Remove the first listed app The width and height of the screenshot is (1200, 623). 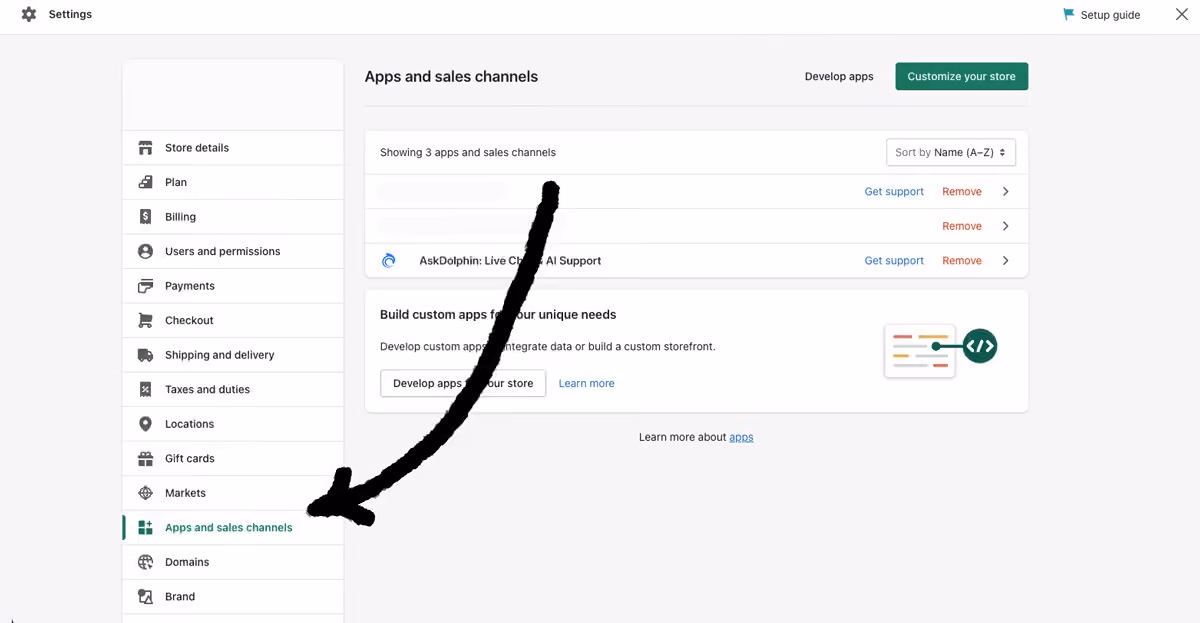962,191
